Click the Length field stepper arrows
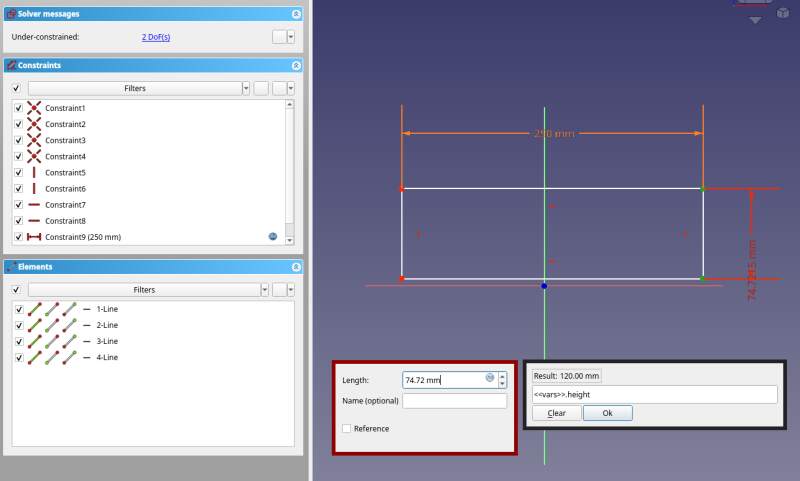The width and height of the screenshot is (800, 481). click(x=503, y=380)
